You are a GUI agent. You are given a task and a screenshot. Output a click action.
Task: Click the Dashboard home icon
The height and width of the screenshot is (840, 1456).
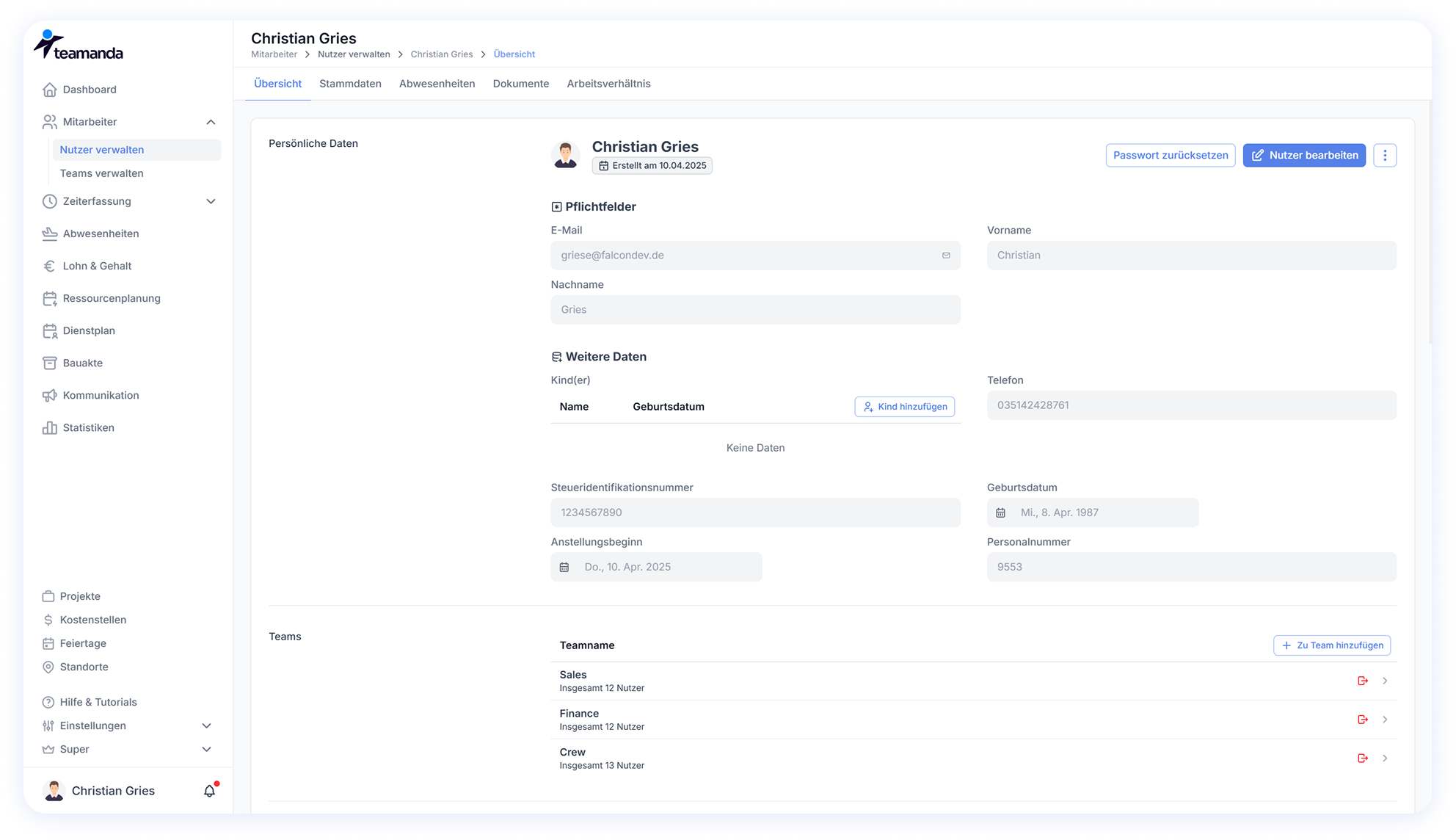(49, 90)
